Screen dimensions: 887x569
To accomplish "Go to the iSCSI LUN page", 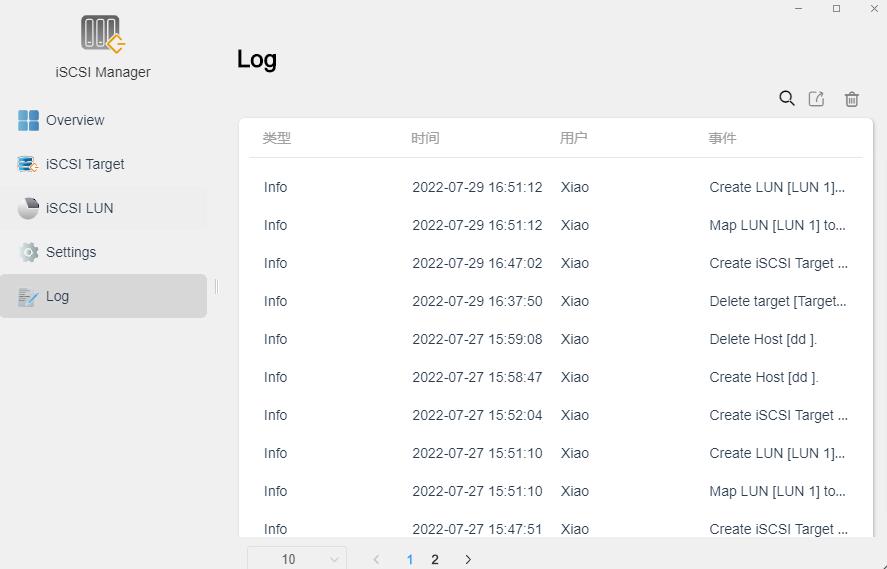I will (79, 208).
